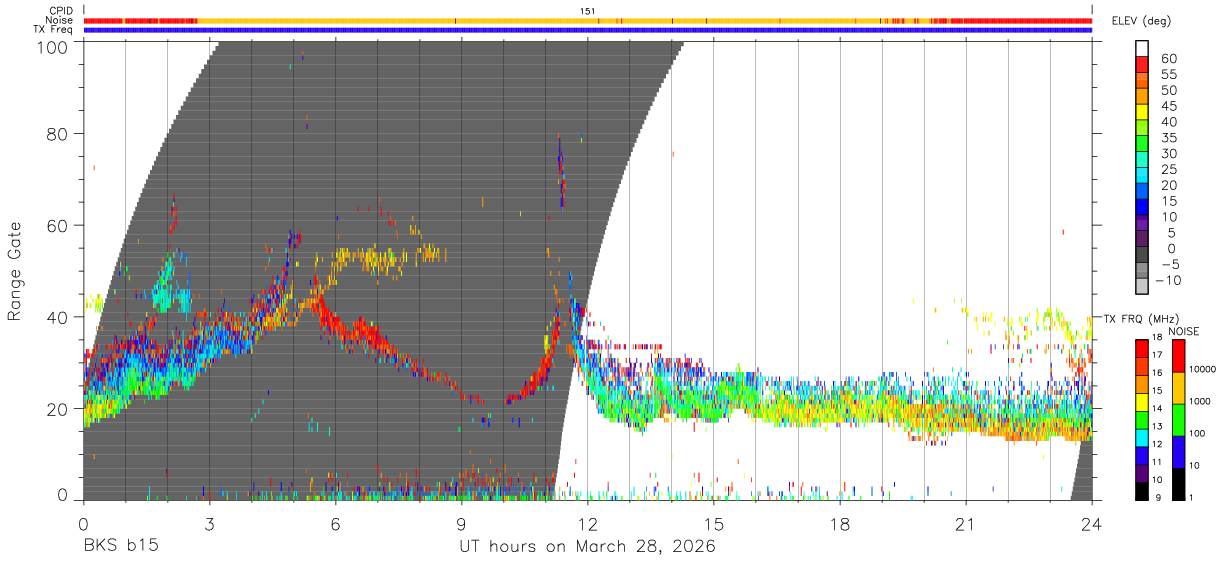Click the "35" label on the ELEV color bar
Screen dimensions: 1228x567
tap(1168, 137)
